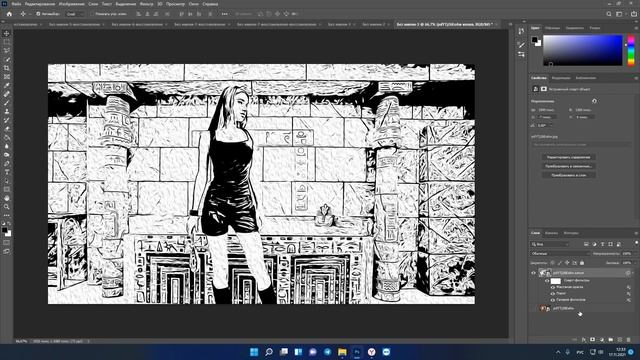Create new adjustment layer icon
Screen dimensions: 640x360
click(x=602, y=340)
